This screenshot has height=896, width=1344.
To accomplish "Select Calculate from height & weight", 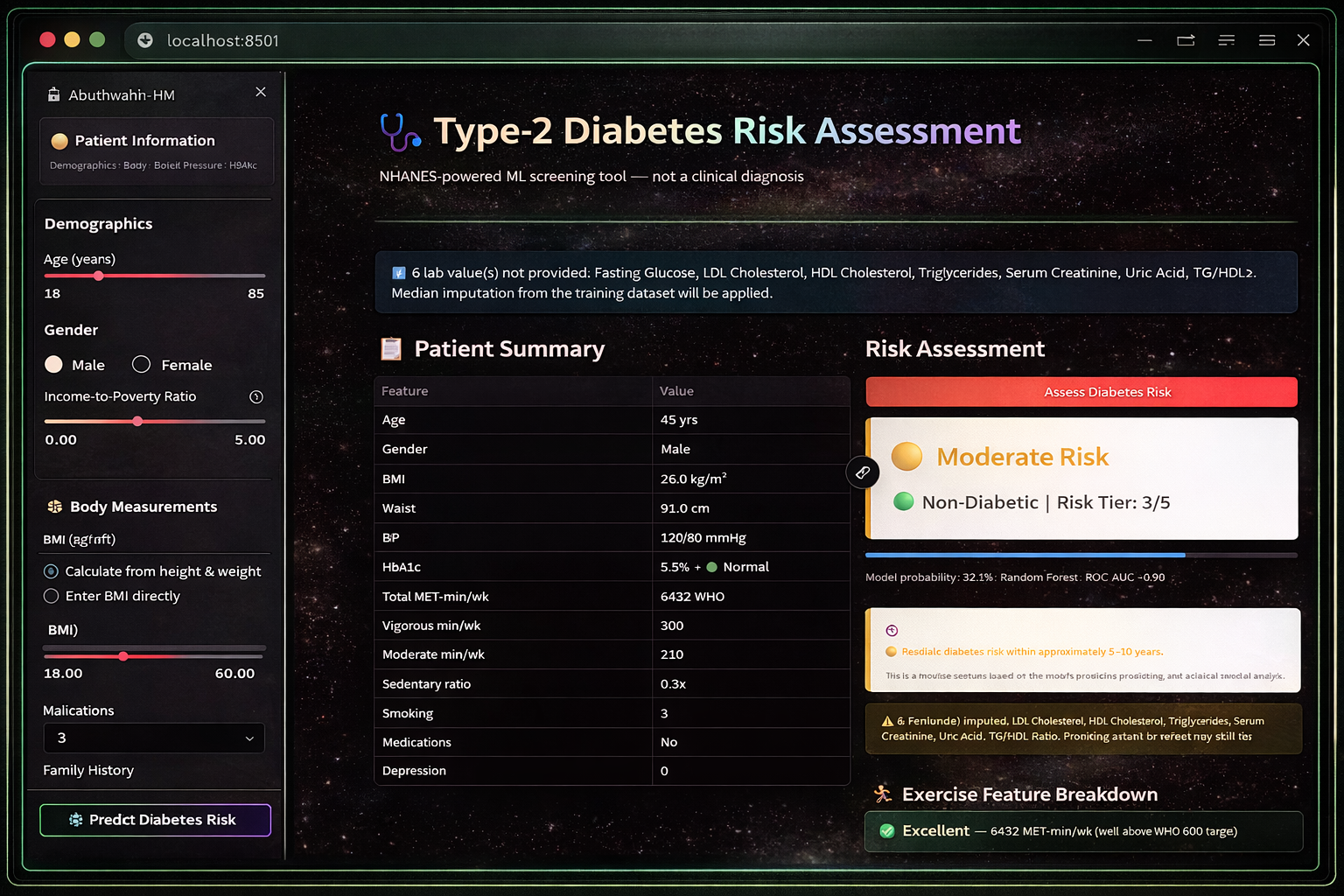I will (51, 571).
